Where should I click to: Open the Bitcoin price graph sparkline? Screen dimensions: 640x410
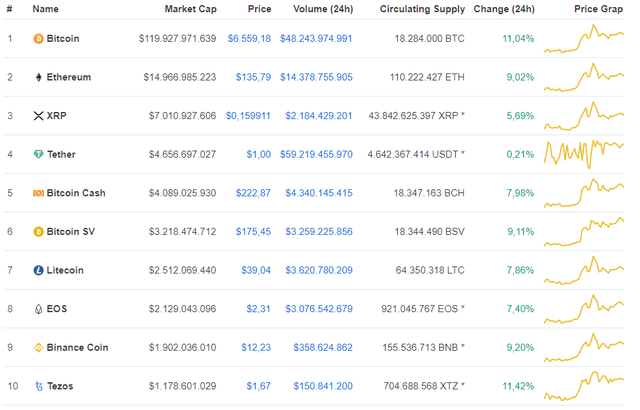(x=584, y=39)
